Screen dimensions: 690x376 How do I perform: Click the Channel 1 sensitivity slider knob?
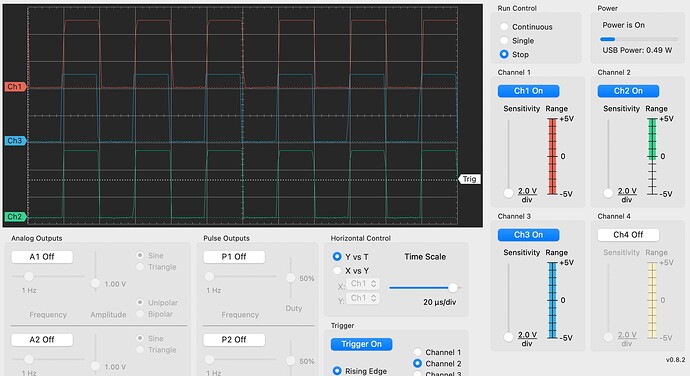[508, 193]
